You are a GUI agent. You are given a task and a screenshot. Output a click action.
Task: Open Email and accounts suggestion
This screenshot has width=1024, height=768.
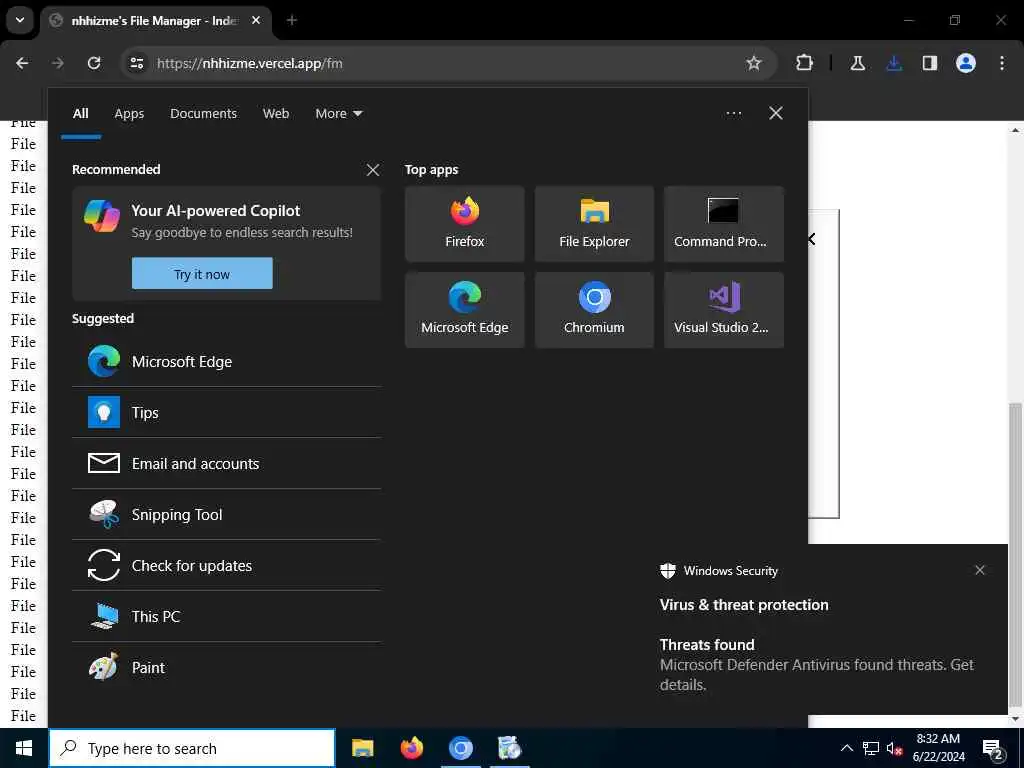[x=226, y=464]
